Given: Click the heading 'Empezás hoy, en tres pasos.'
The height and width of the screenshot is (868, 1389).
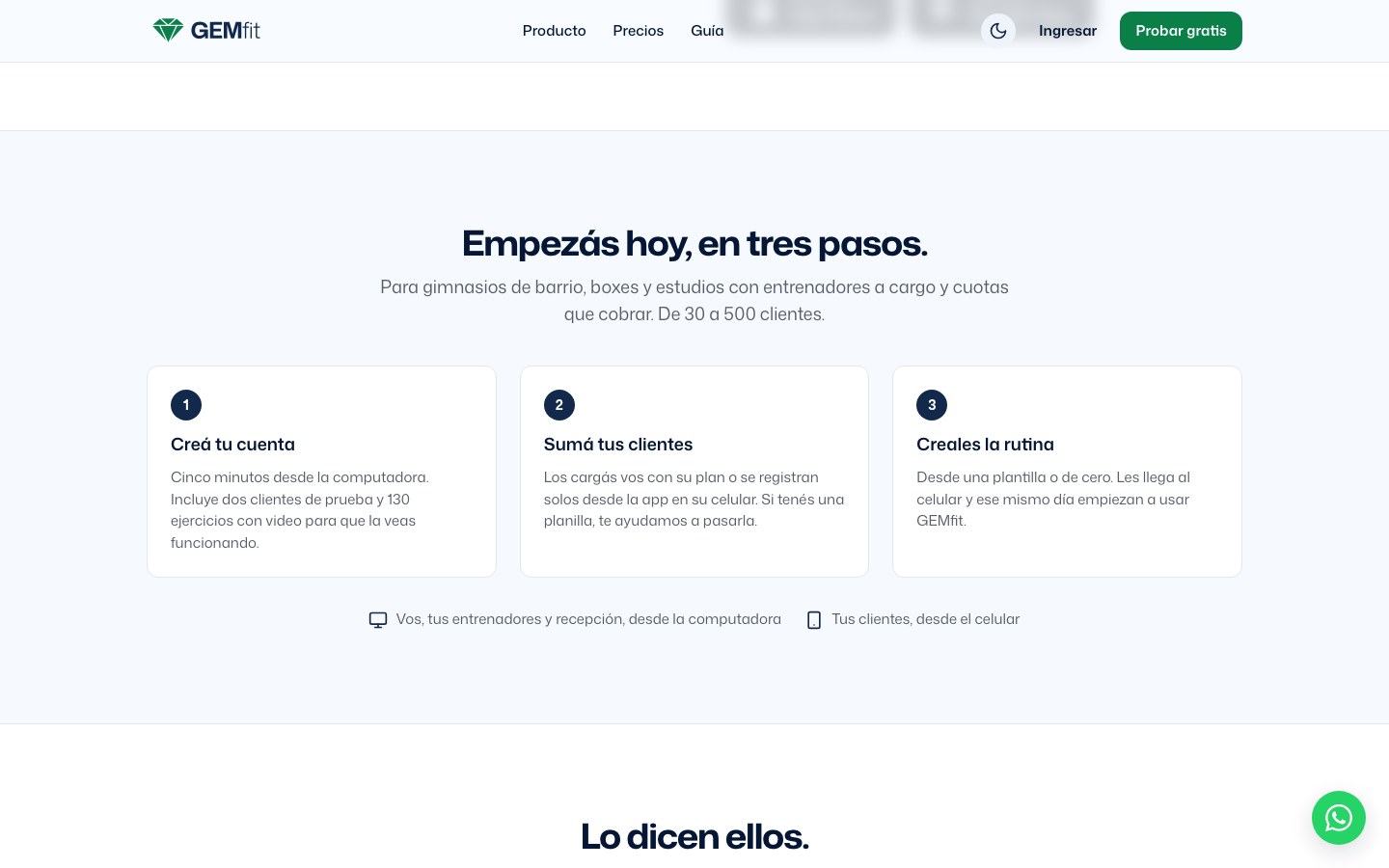Looking at the screenshot, I should coord(694,244).
